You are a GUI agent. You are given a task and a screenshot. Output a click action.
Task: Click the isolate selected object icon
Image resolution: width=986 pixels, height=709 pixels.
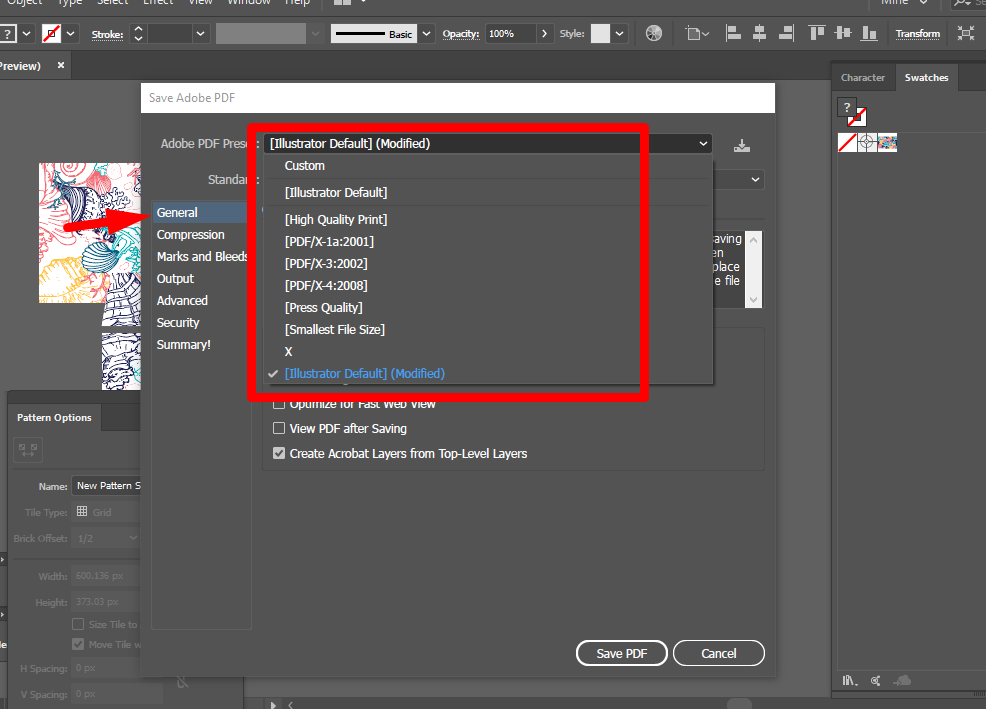[965, 33]
